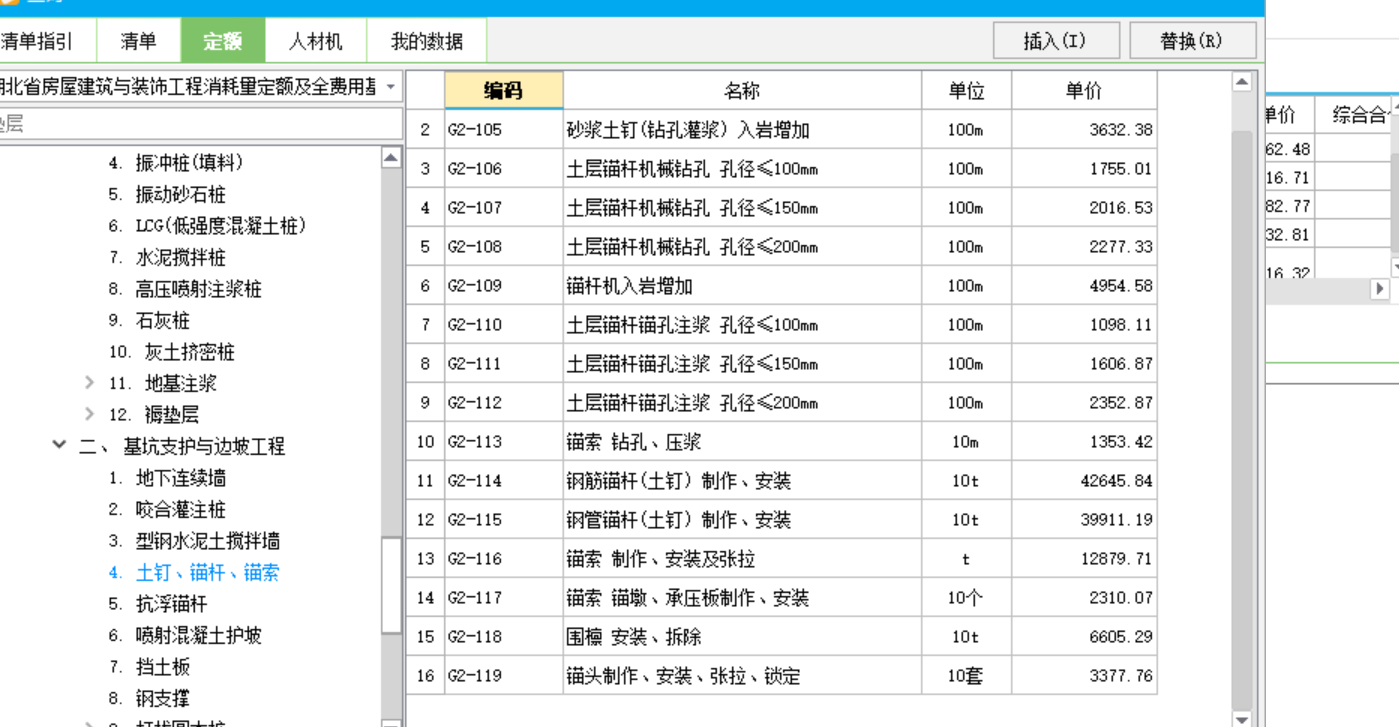
Task: Select row 钢筋锚杆(土钉) 制作、安装
Action: 781,480
